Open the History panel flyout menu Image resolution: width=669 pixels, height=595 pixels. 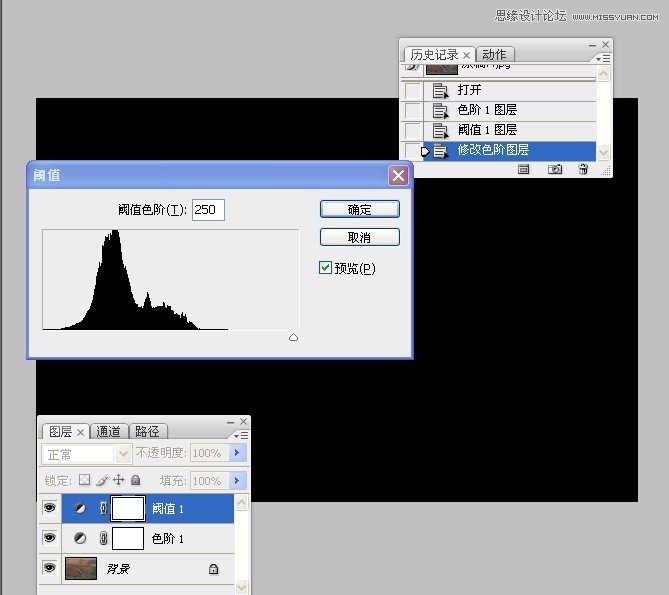603,58
